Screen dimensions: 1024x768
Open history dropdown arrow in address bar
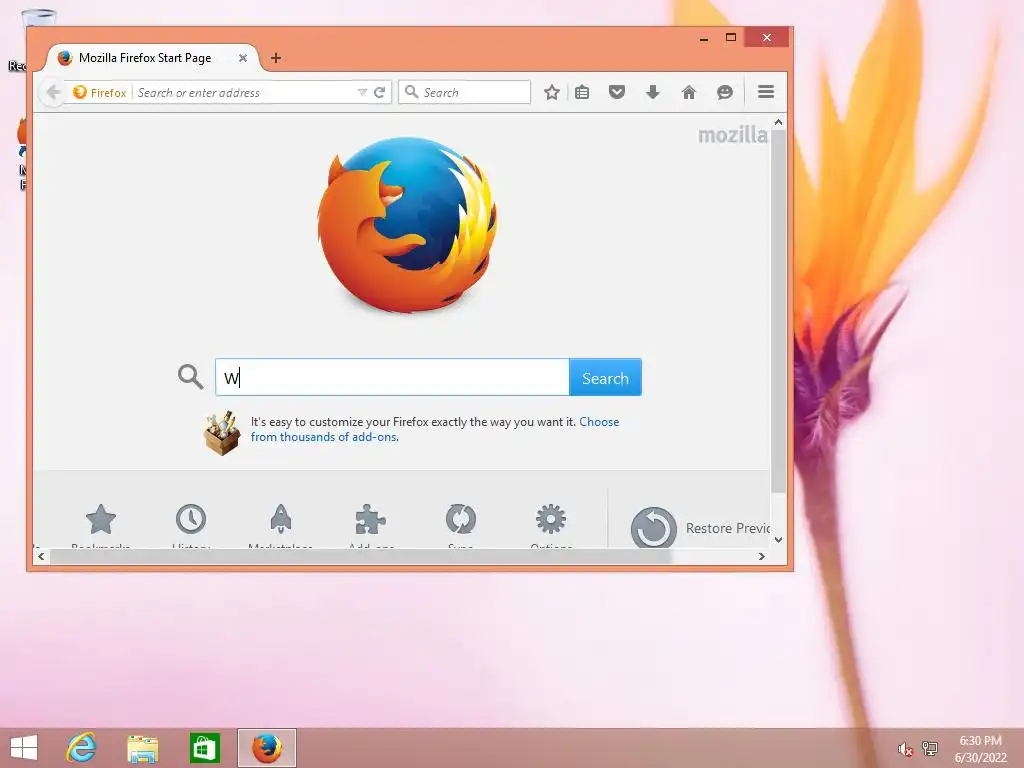[362, 93]
